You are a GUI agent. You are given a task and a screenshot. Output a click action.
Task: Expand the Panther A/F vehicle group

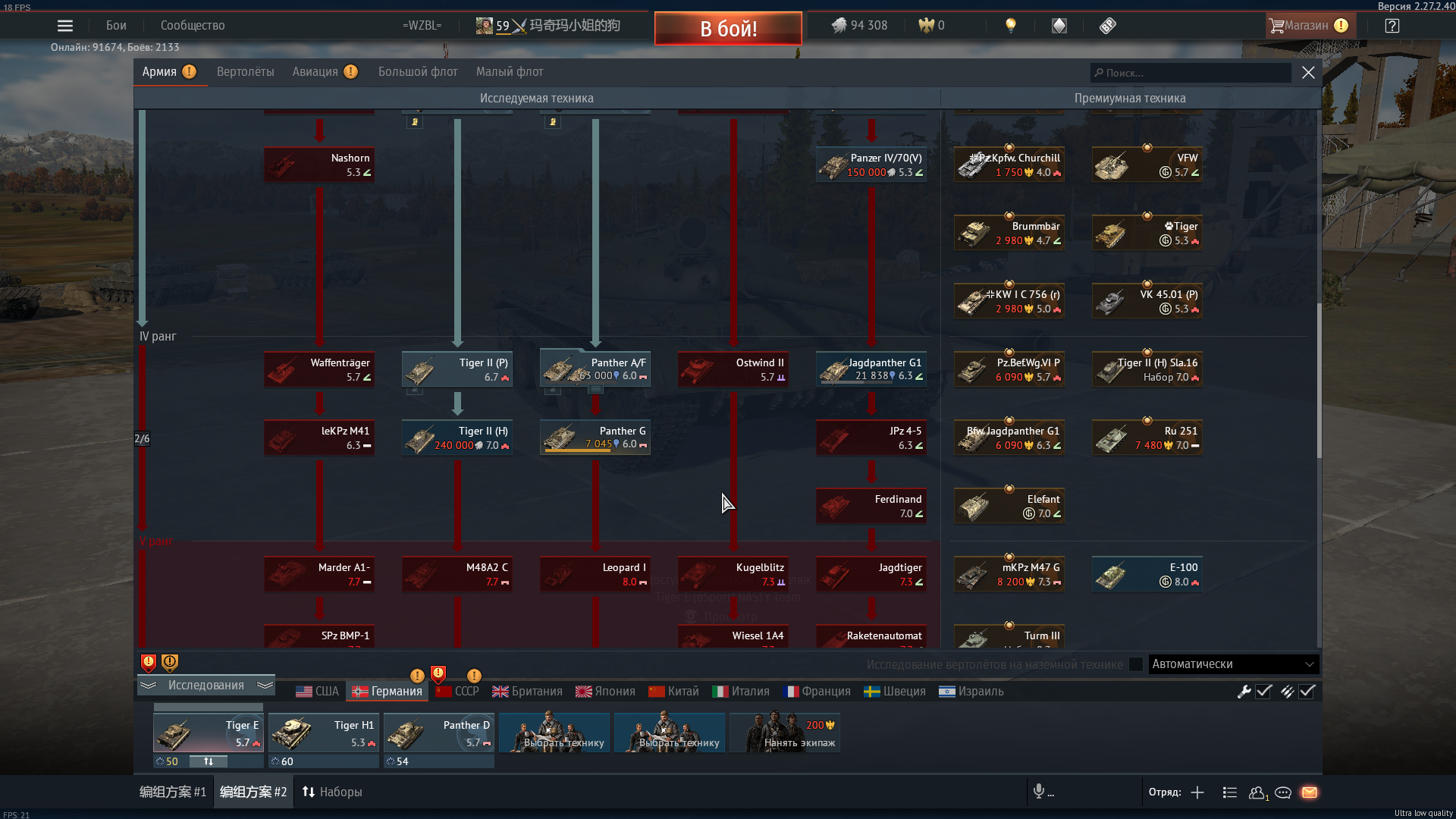(595, 390)
